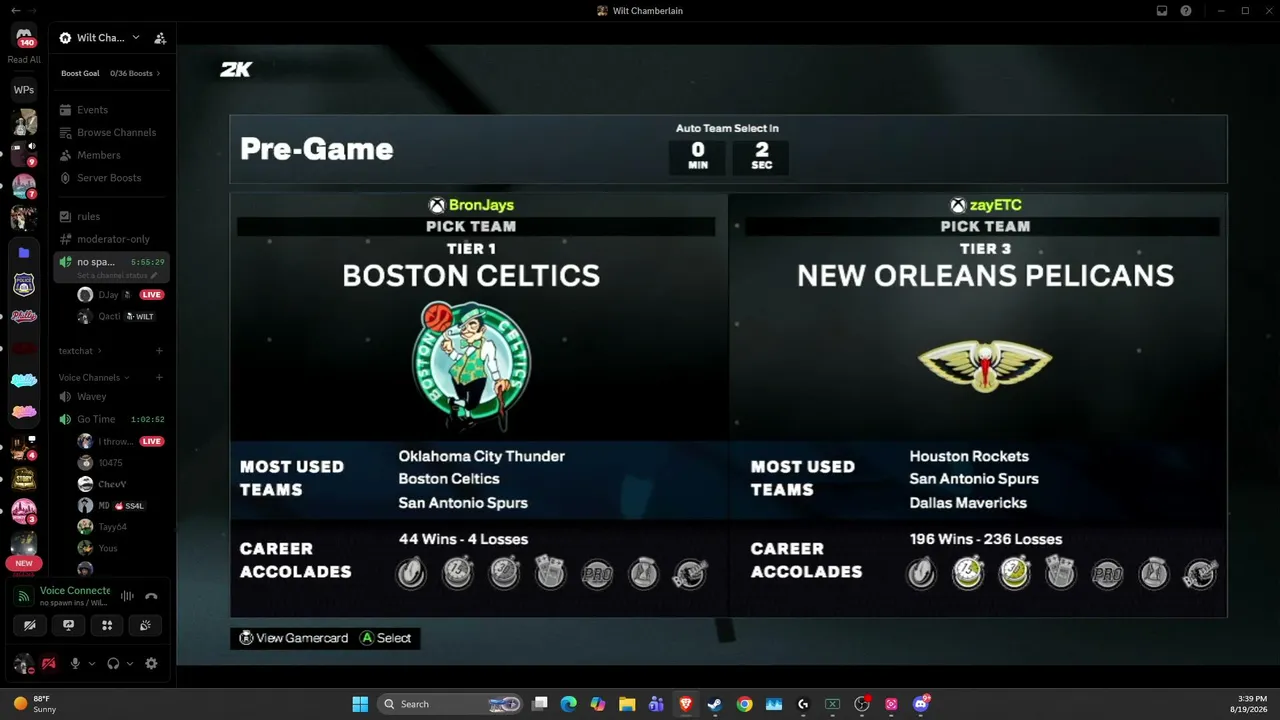Open File Explorer from the taskbar
This screenshot has height=720, width=1280.
627,704
